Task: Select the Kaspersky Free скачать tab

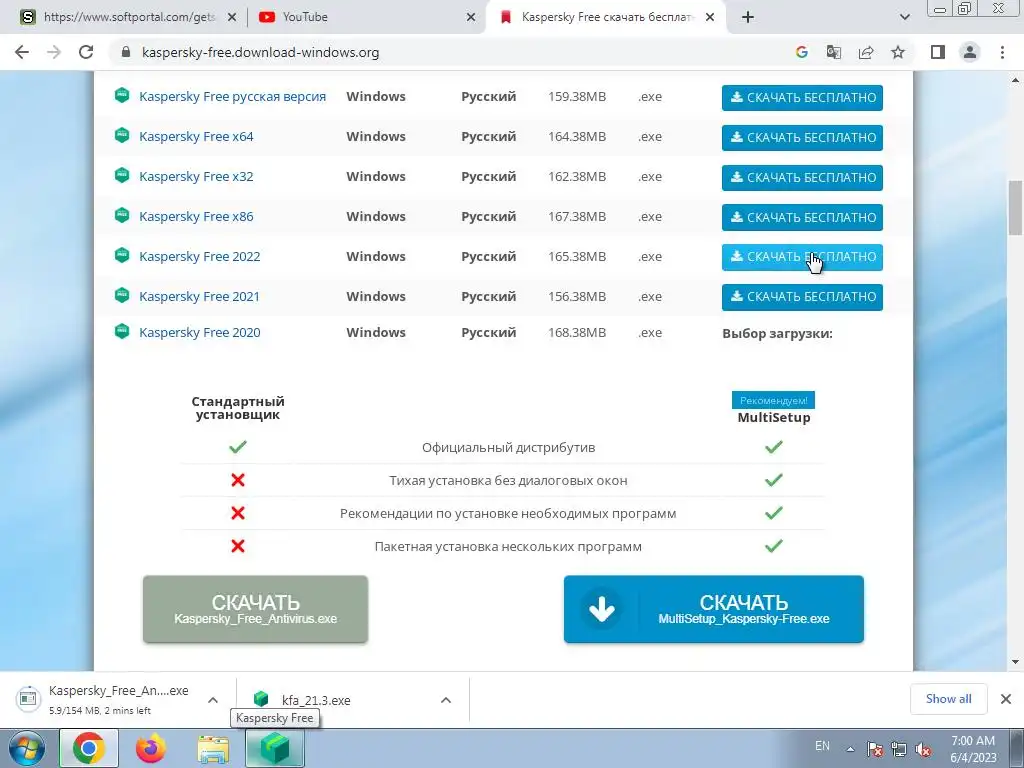Action: pos(606,17)
